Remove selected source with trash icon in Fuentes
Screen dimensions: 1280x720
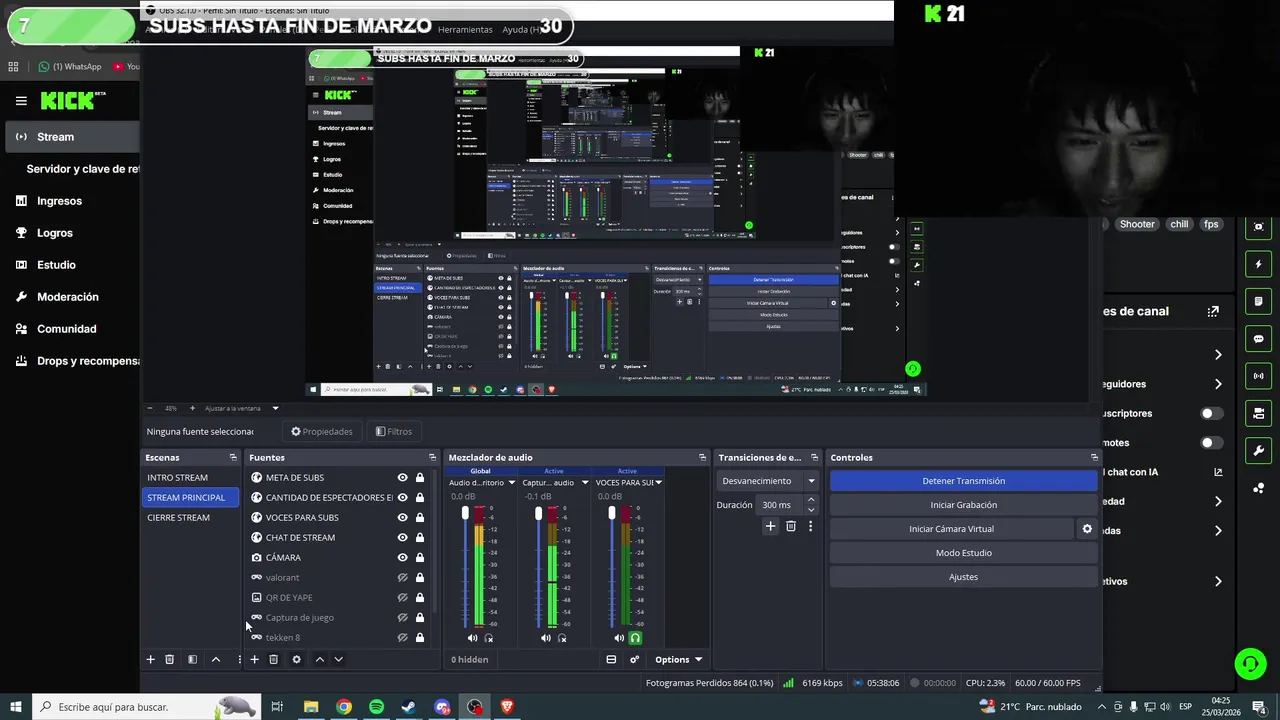273,659
